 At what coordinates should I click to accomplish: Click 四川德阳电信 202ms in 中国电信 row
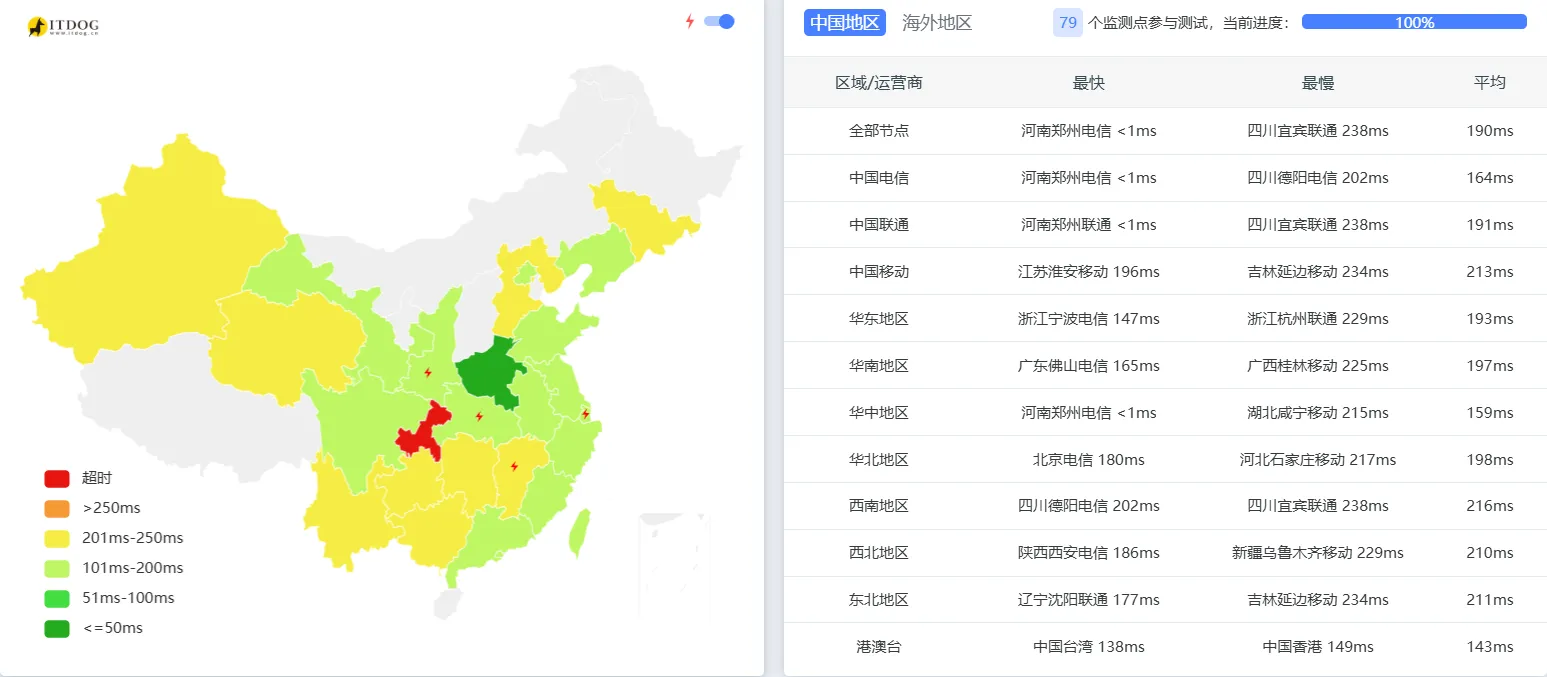(x=1318, y=178)
